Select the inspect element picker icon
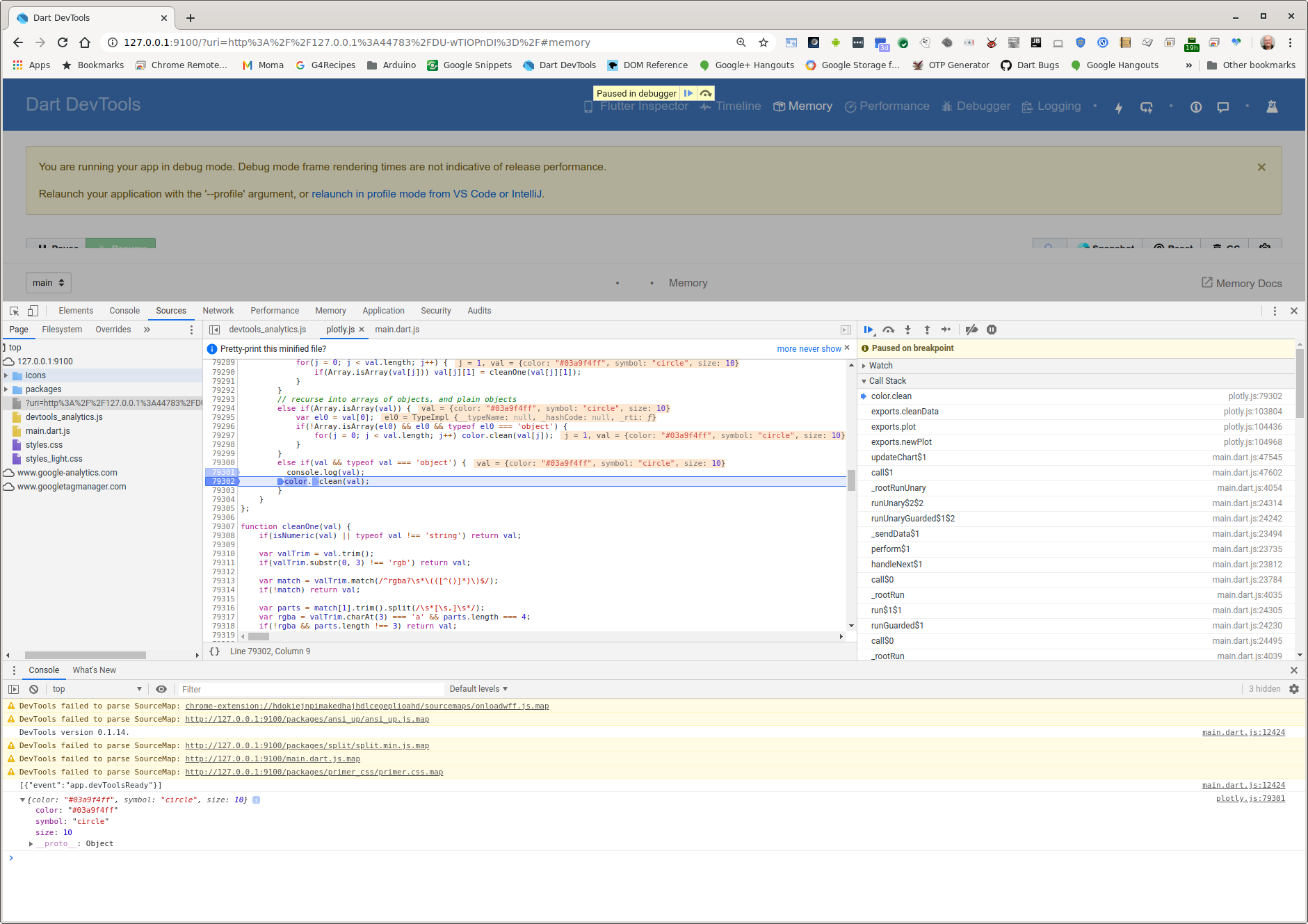Viewport: 1308px width, 924px height. coord(14,311)
